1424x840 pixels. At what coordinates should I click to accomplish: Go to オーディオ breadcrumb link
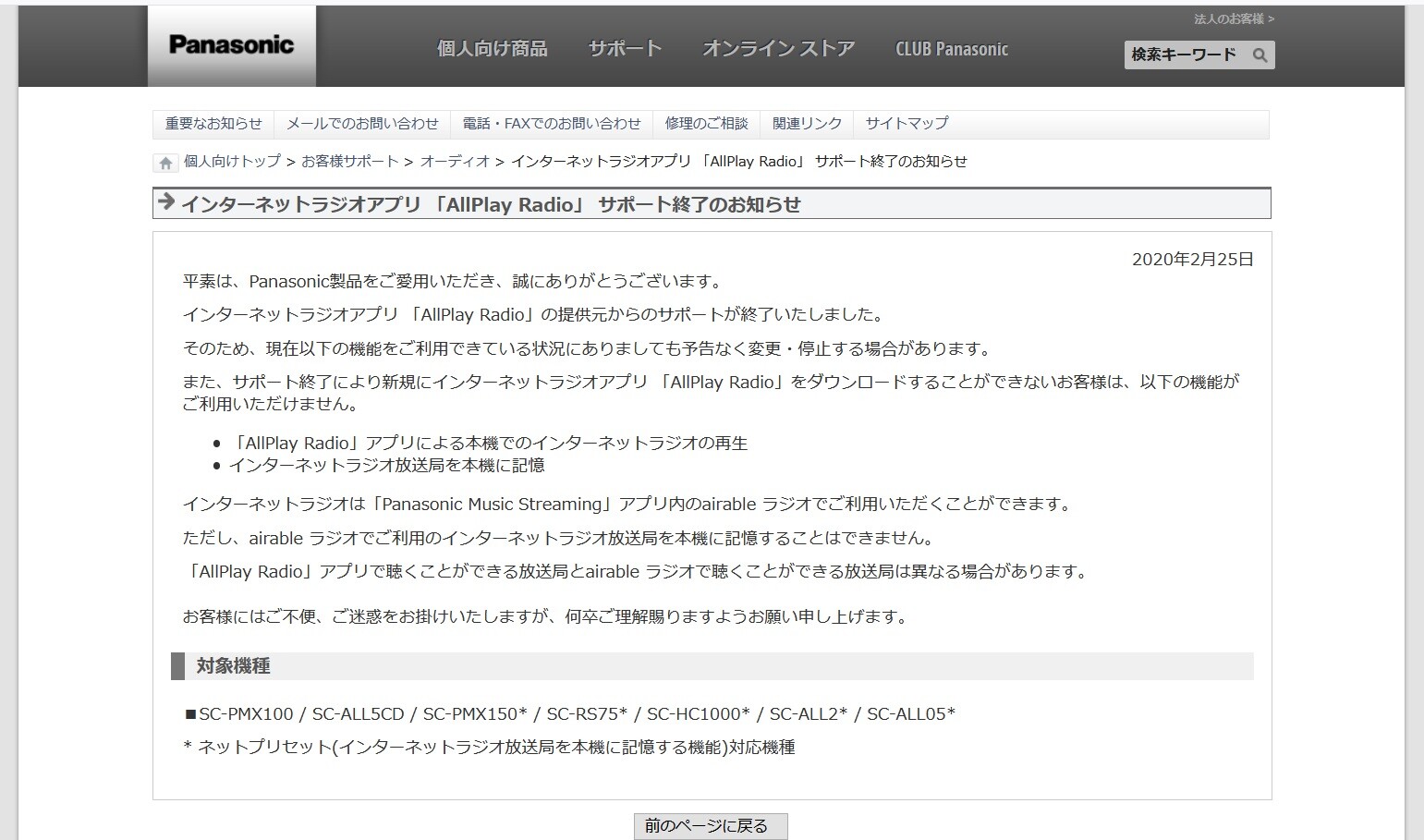(x=455, y=162)
